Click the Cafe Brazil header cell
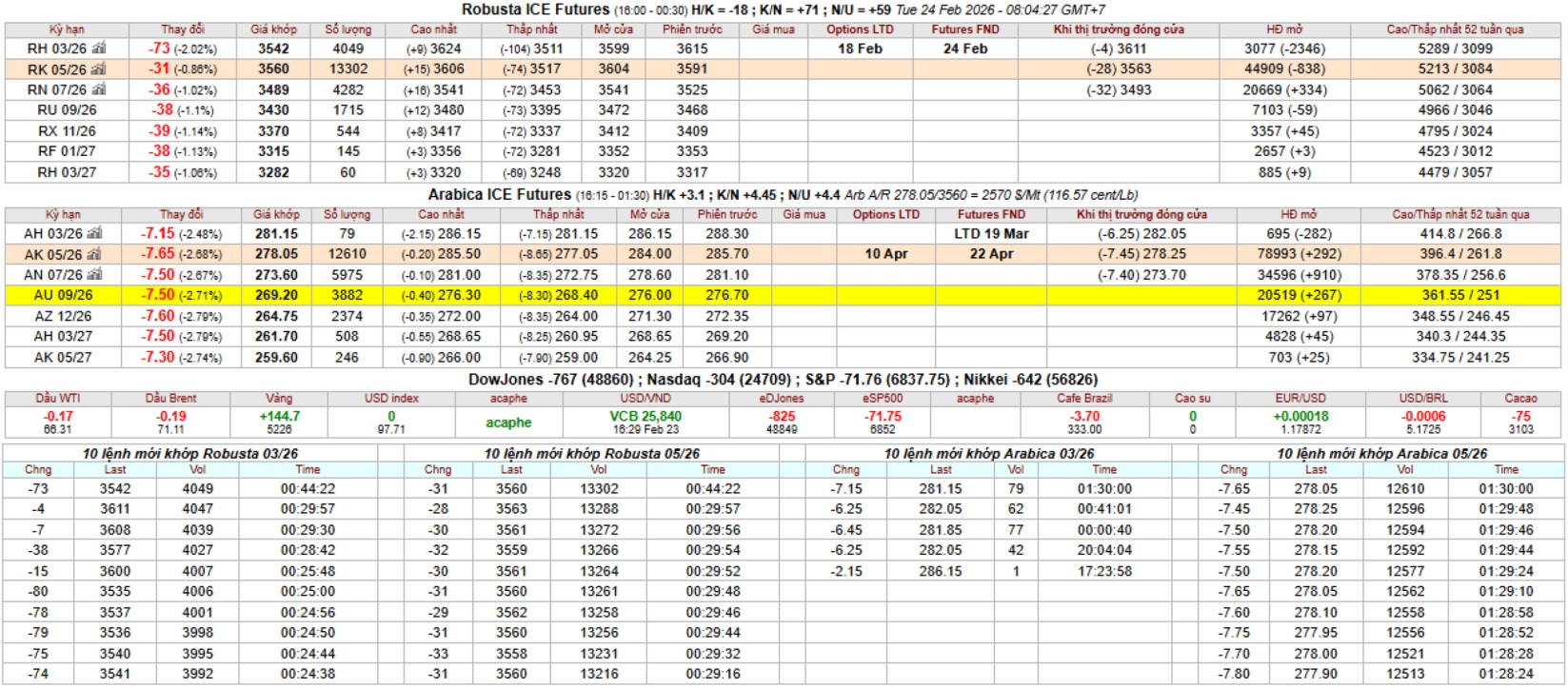This screenshot has height=688, width=1568. click(x=1084, y=398)
